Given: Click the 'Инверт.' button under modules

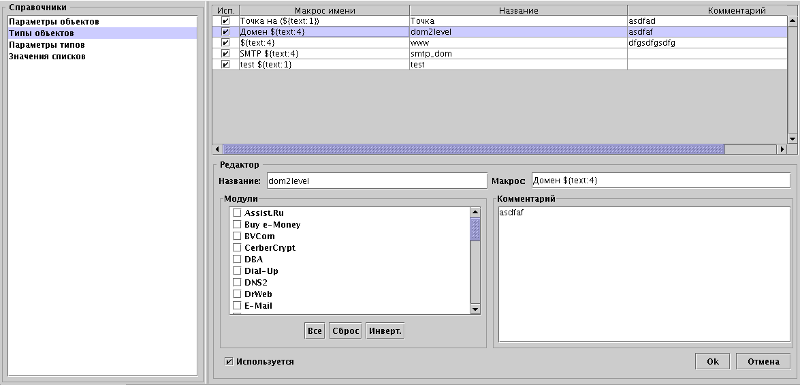Looking at the screenshot, I should (x=385, y=331).
